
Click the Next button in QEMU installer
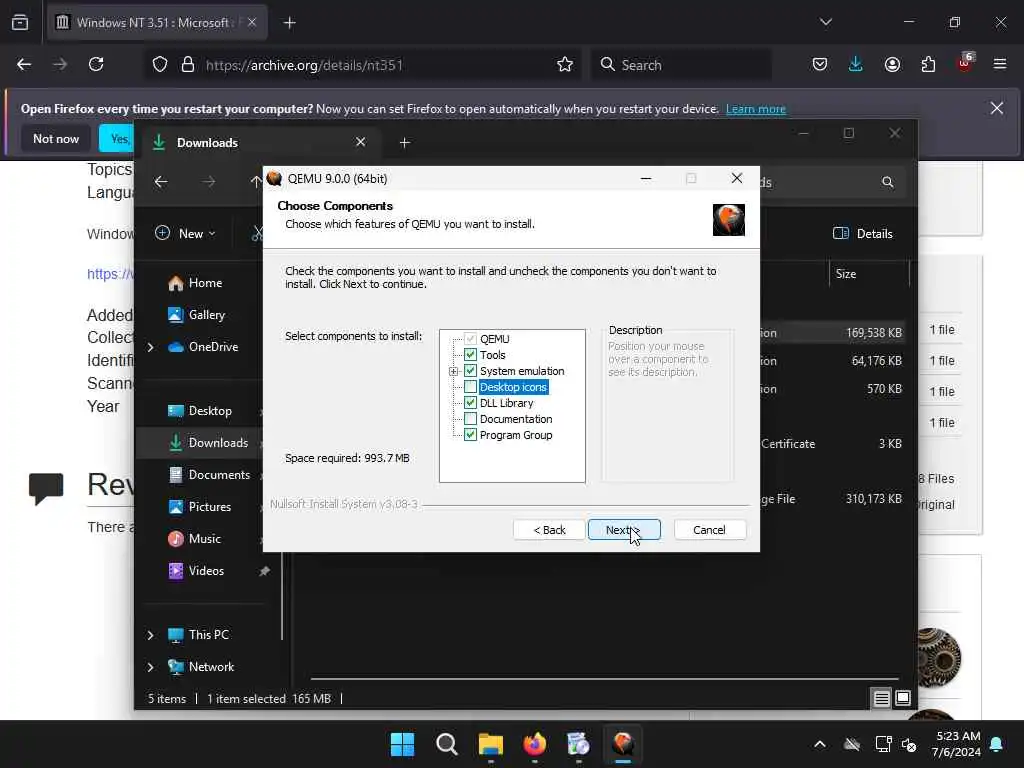pos(624,530)
